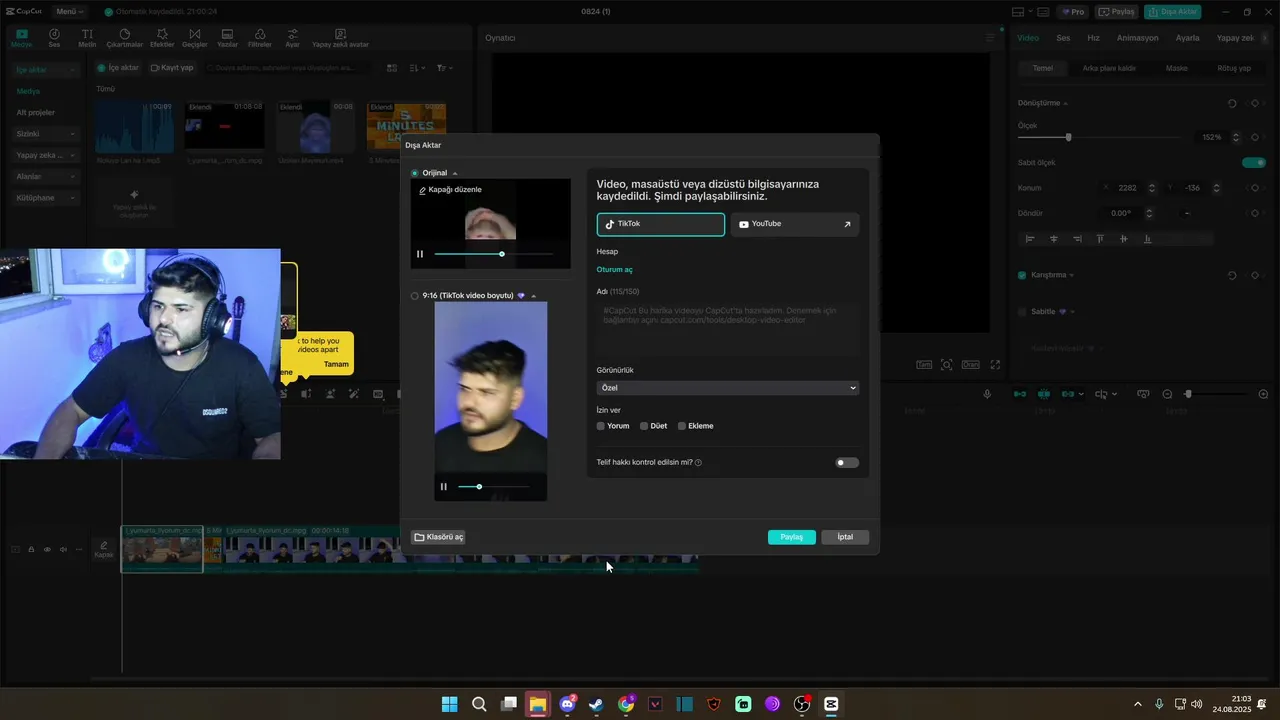Click the timeline microphone record icon
The width and height of the screenshot is (1280, 720).
click(987, 394)
